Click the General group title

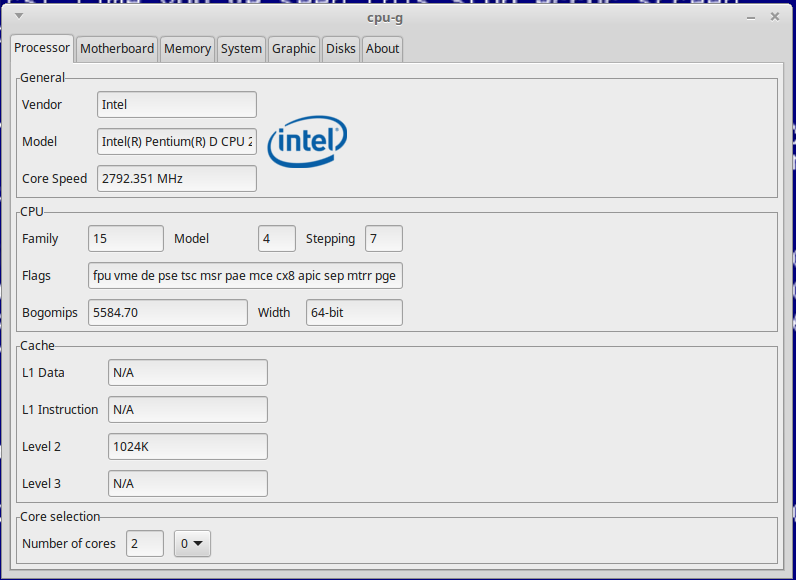pos(42,78)
